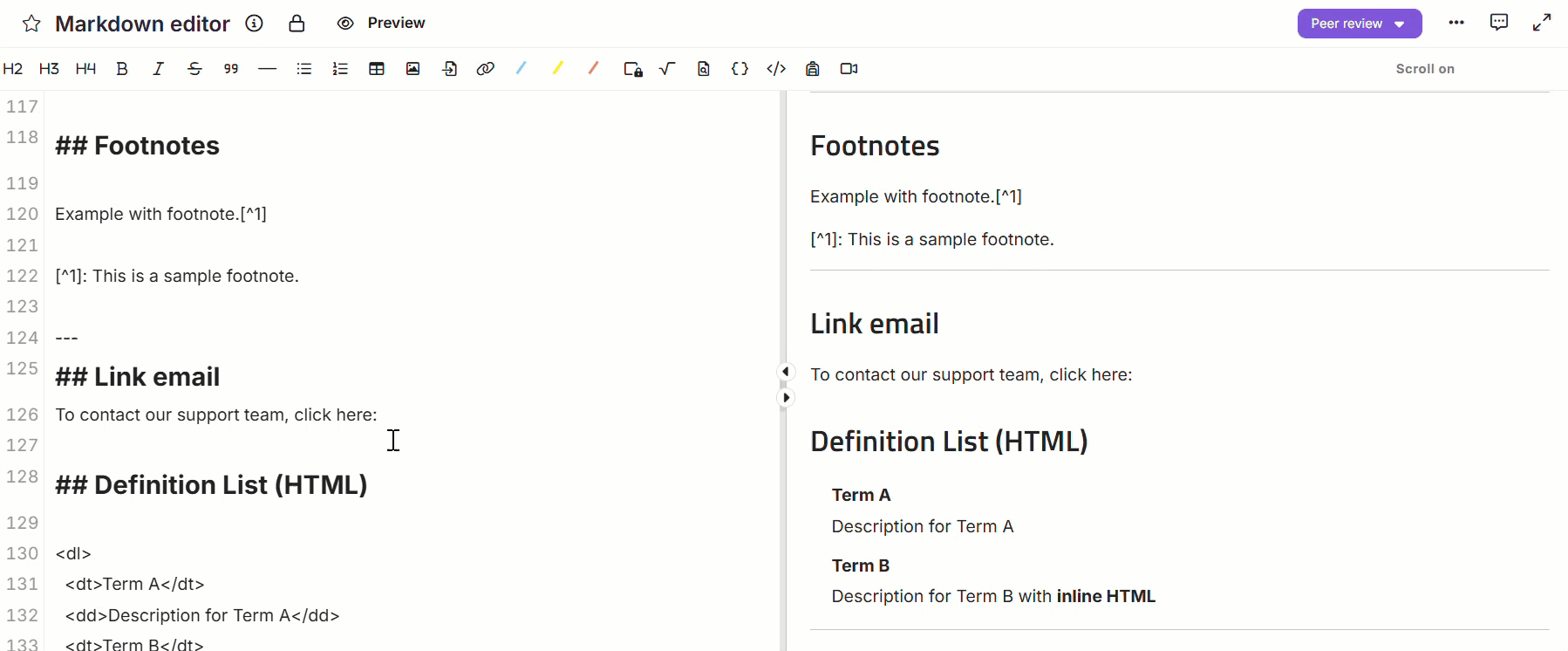This screenshot has width=1568, height=651.
Task: Select the yellow highlighter color
Action: pos(557,68)
